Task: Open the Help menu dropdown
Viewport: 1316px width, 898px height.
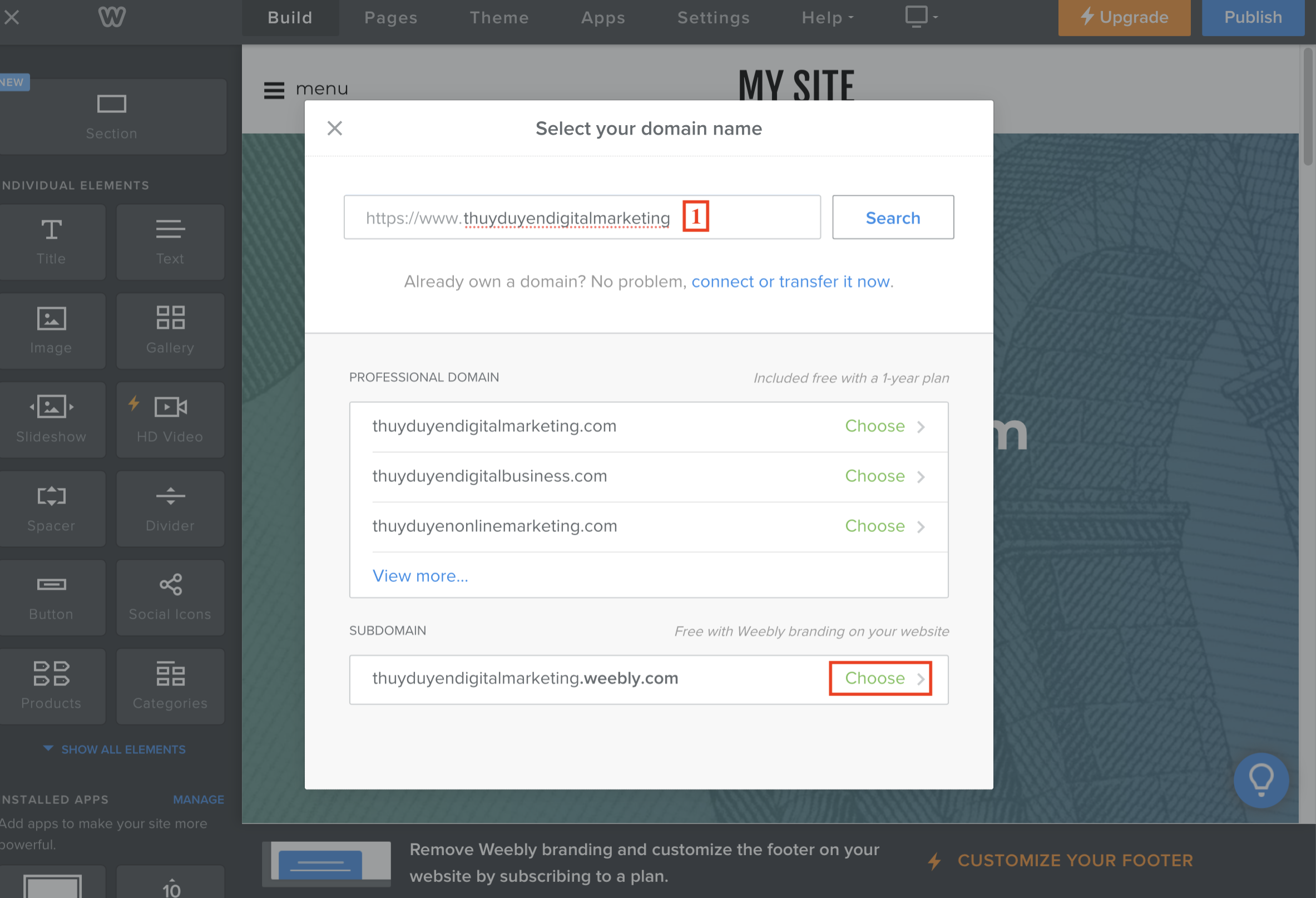Action: click(827, 18)
